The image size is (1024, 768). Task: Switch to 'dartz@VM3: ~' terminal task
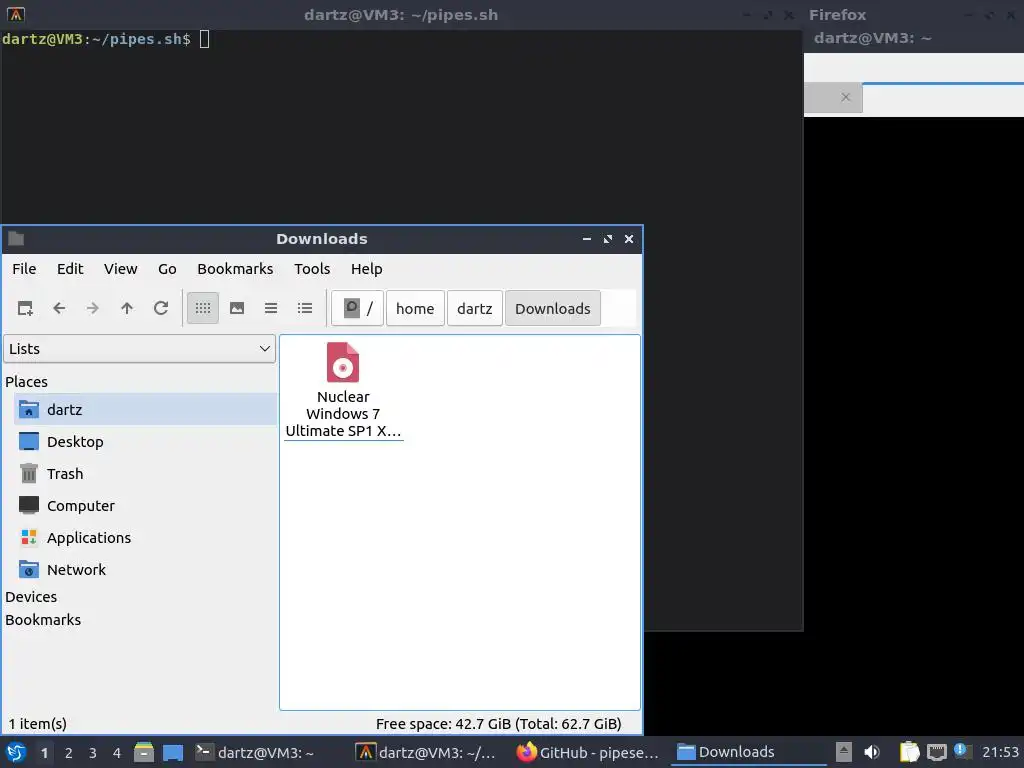click(x=270, y=752)
